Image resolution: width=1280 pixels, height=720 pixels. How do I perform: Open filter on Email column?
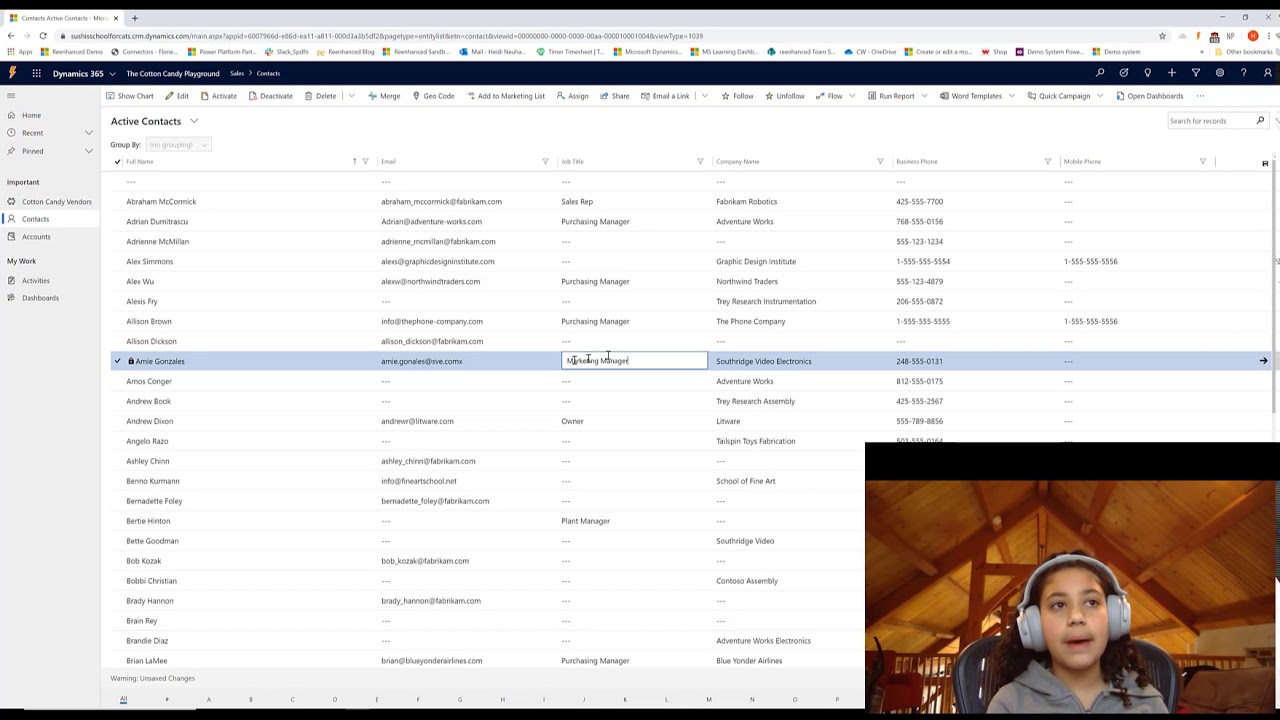(x=545, y=162)
